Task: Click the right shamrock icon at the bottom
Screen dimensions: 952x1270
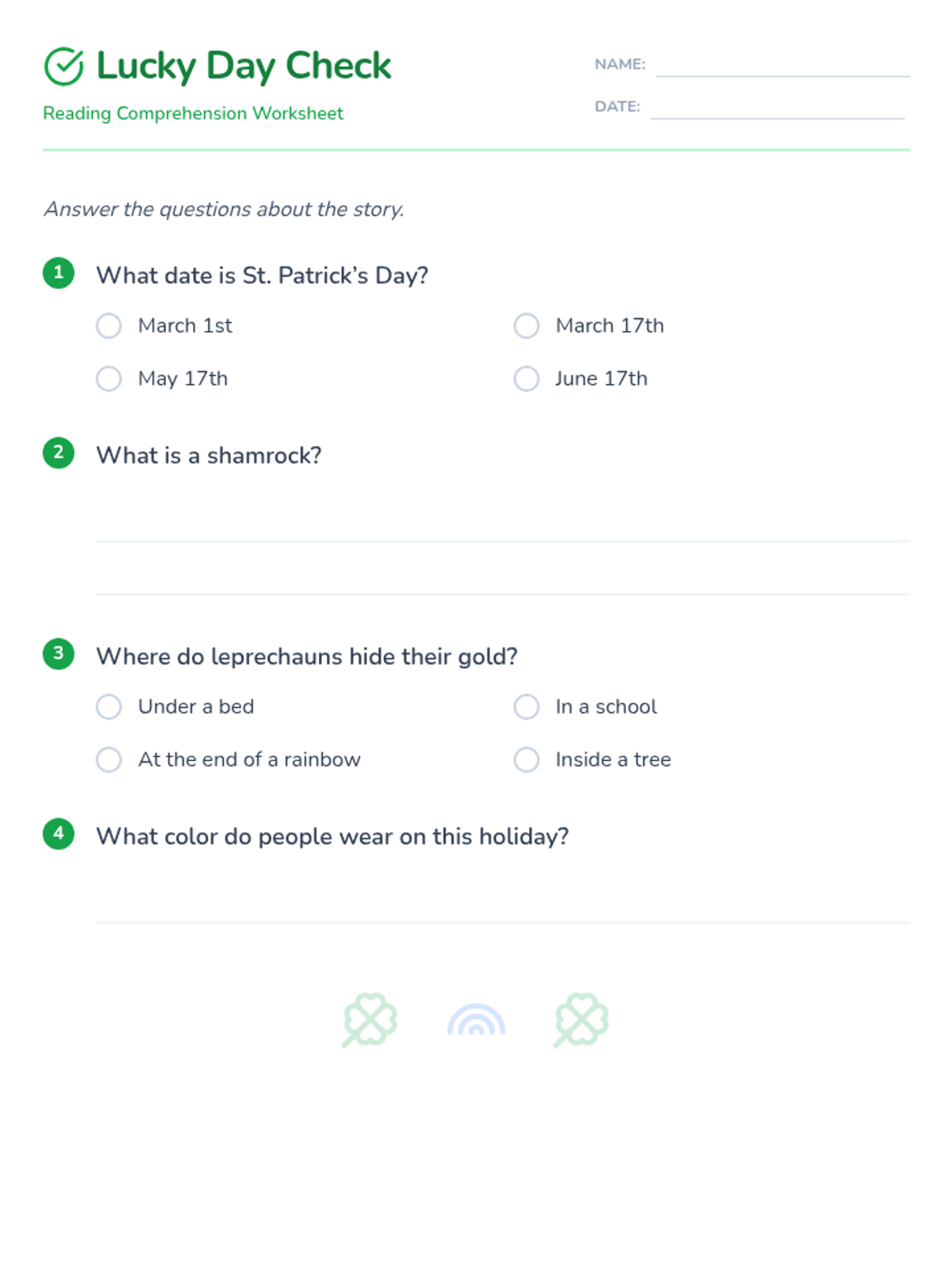Action: coord(582,1020)
